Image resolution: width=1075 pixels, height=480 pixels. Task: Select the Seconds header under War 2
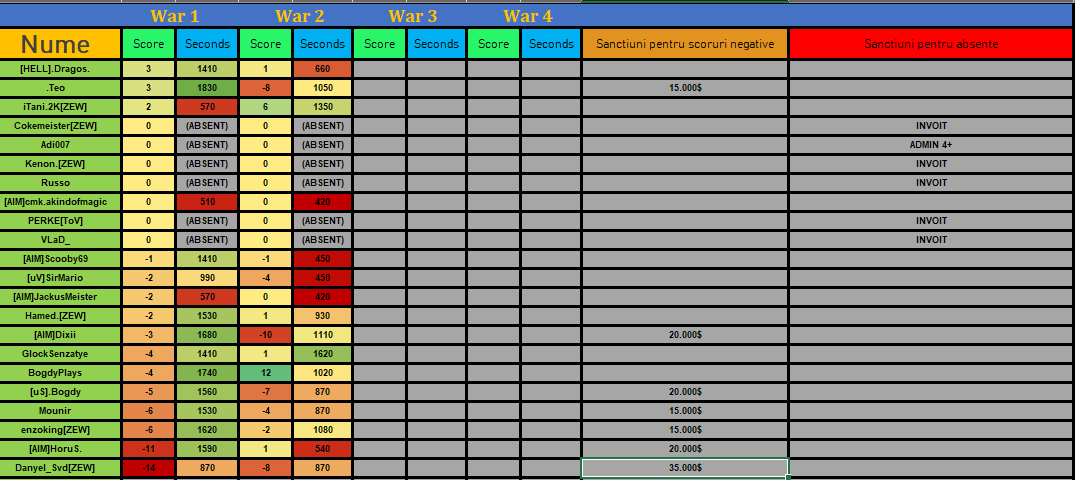pyautogui.click(x=322, y=44)
